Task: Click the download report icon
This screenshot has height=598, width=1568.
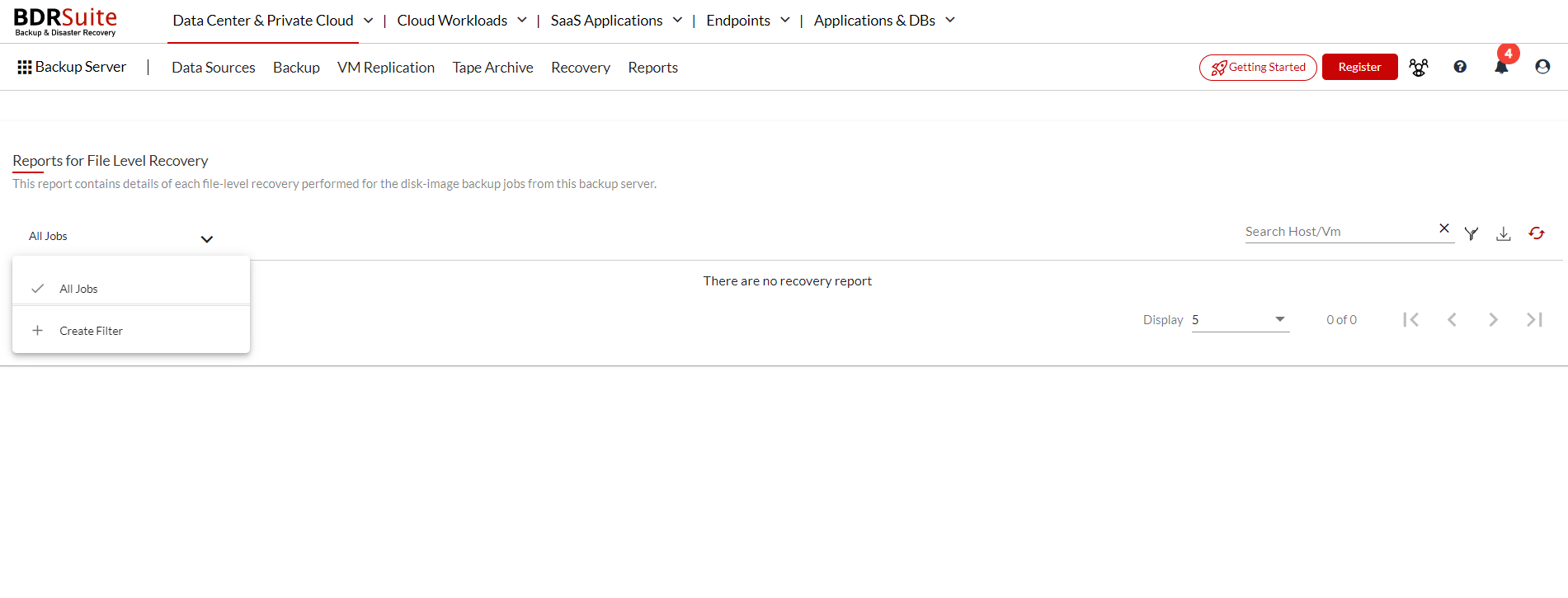Action: pos(1504,233)
